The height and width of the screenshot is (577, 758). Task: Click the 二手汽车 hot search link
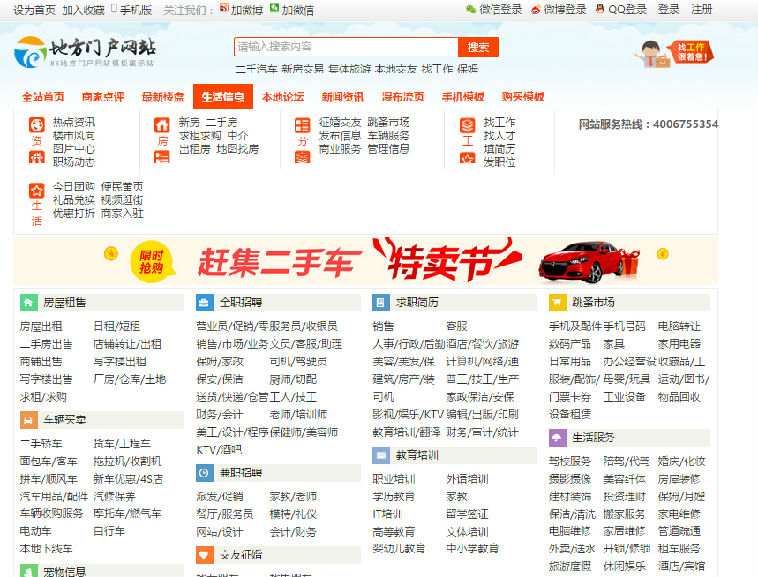[x=257, y=69]
